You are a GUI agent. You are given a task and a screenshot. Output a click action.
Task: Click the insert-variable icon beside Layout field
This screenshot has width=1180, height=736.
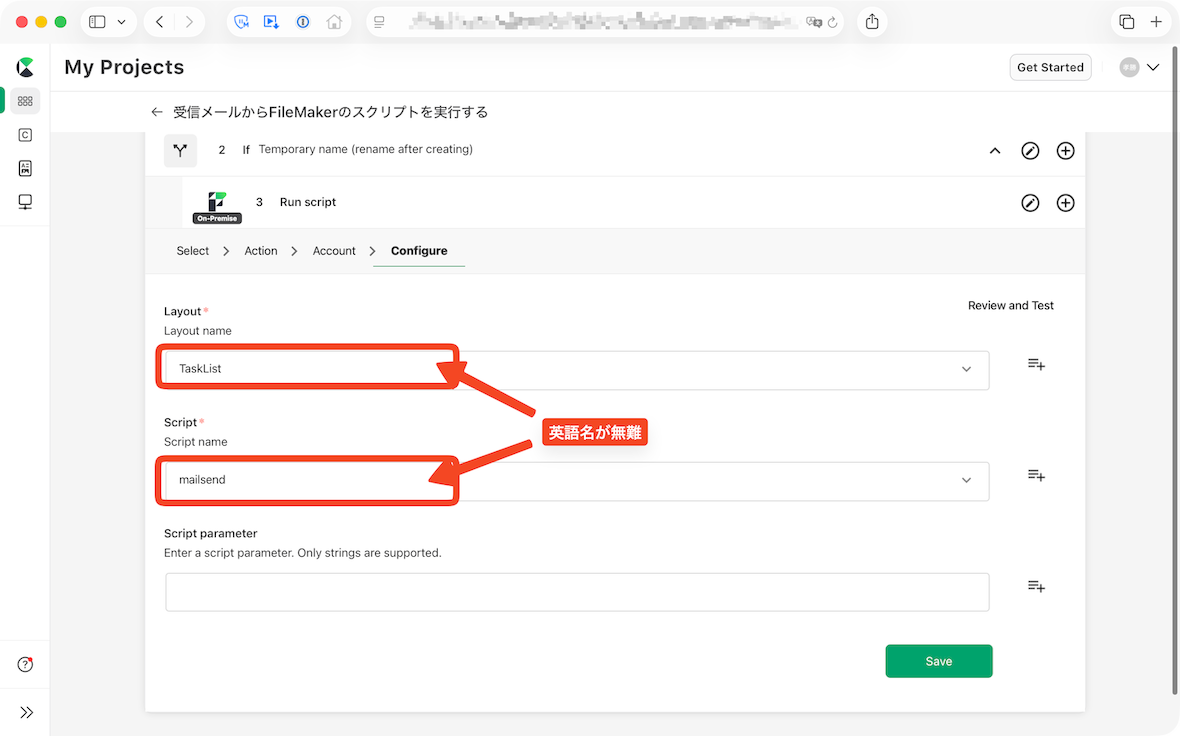[1036, 365]
